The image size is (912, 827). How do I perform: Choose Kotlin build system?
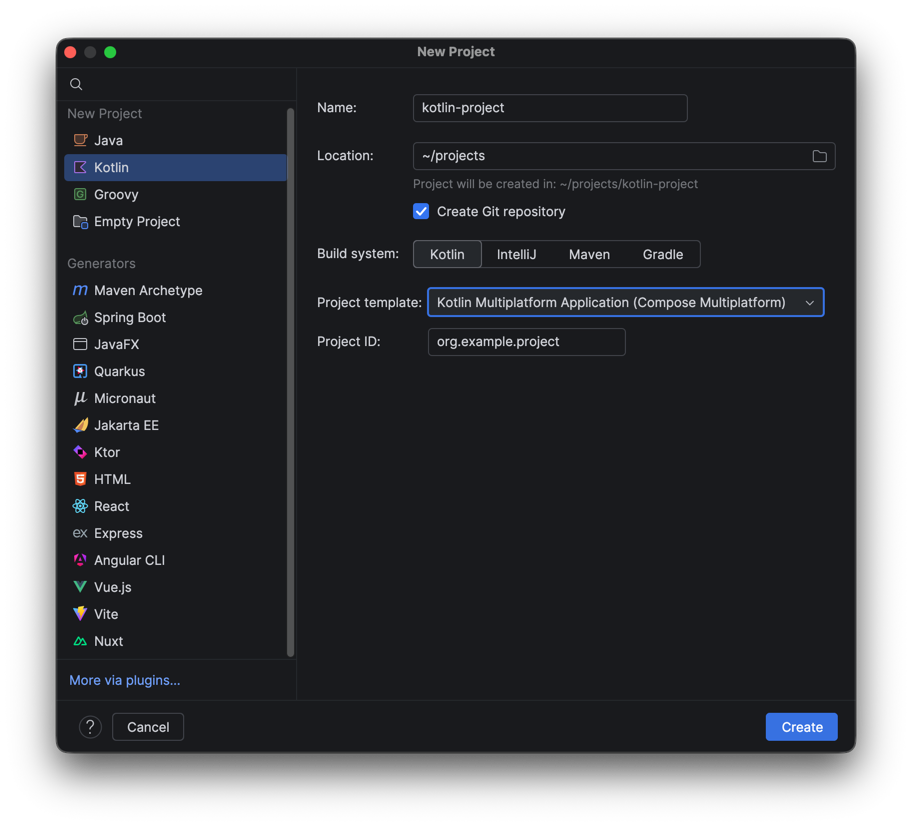(447, 254)
